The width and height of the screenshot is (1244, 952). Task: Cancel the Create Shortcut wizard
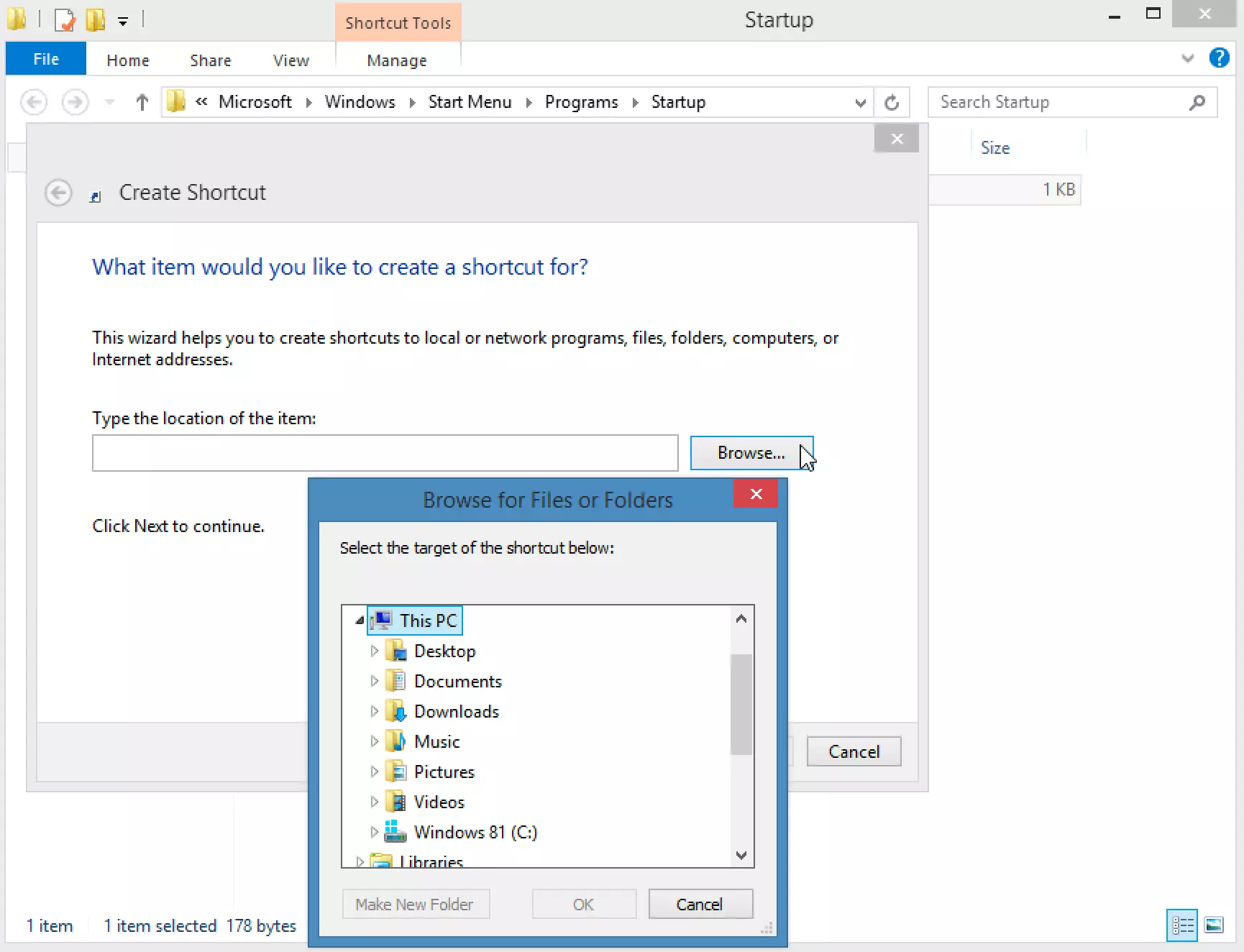854,751
